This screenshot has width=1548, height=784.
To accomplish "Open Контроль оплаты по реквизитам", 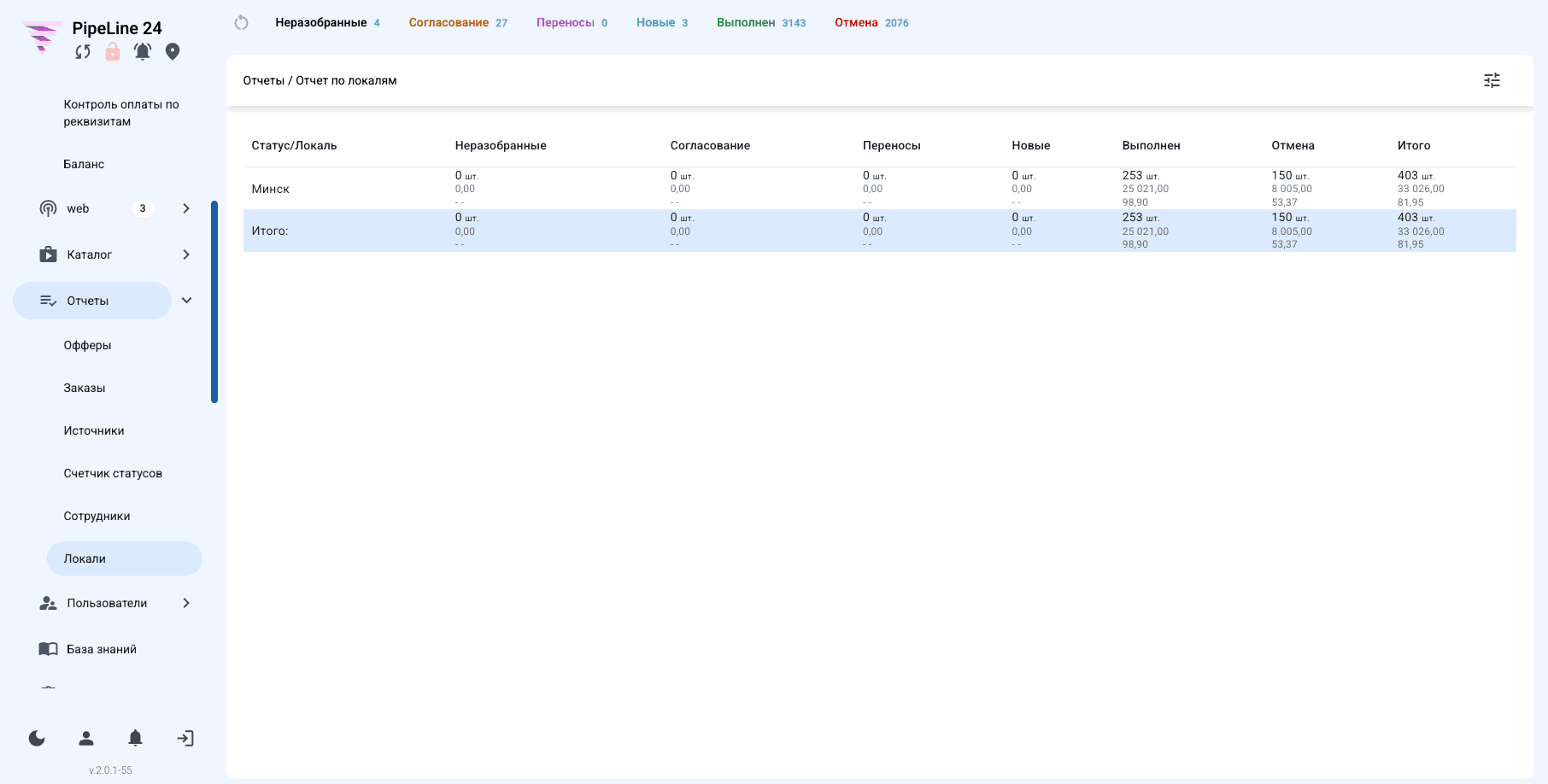I will pyautogui.click(x=121, y=113).
